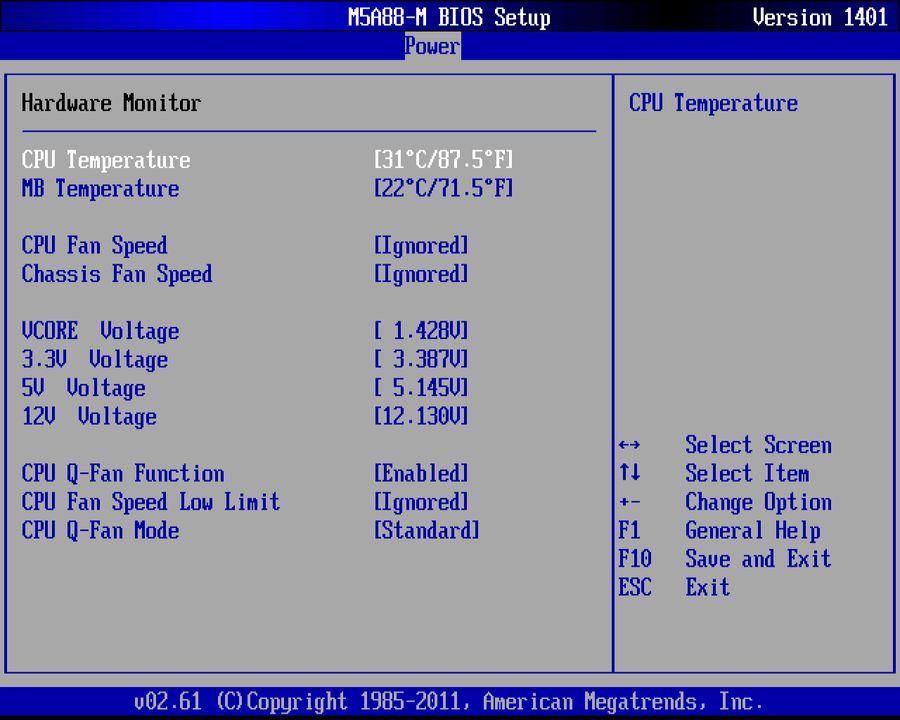Click the Change Option hint text

pos(758,502)
